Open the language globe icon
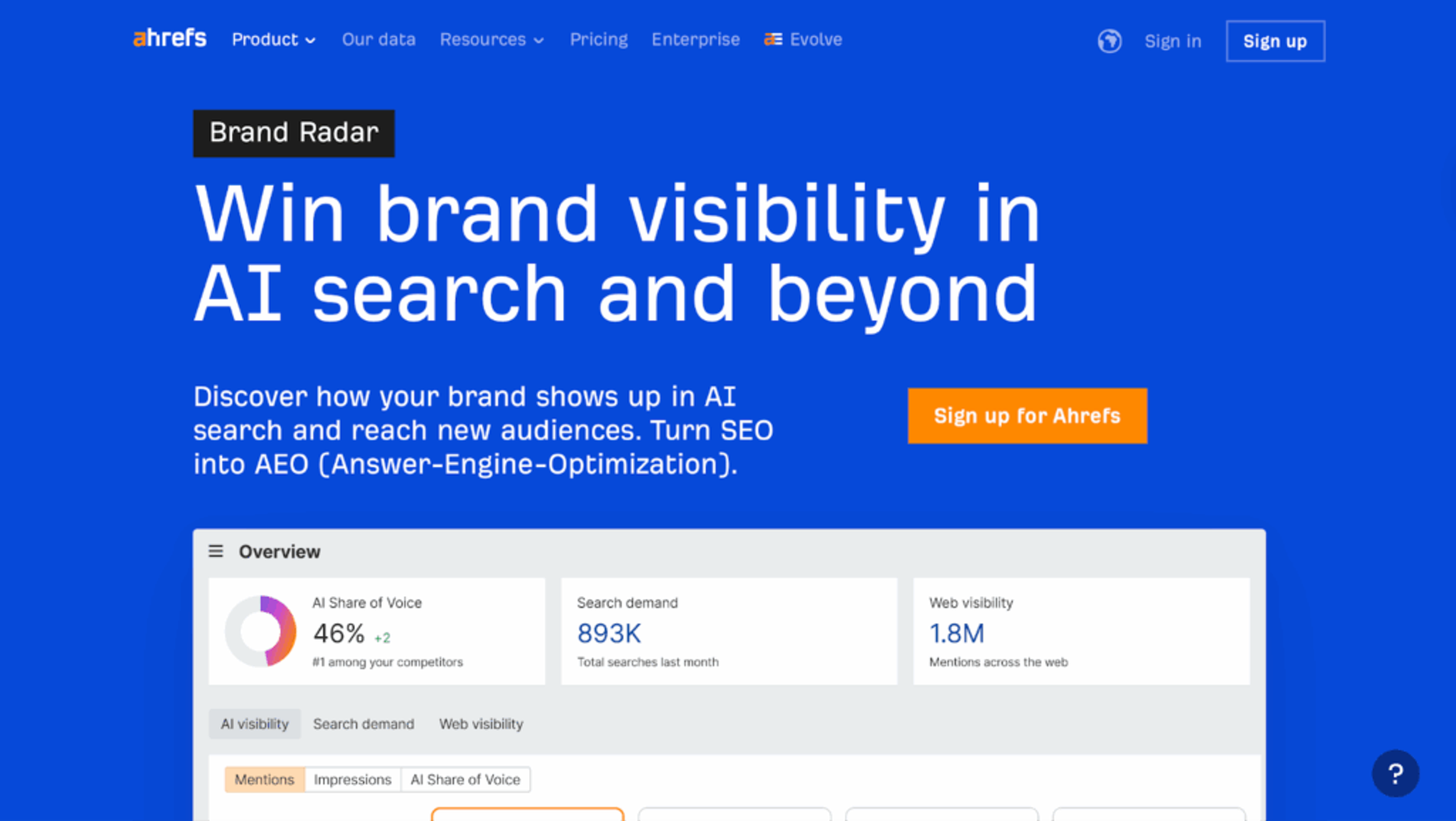Screen dimensions: 1456x821 (x=1109, y=41)
